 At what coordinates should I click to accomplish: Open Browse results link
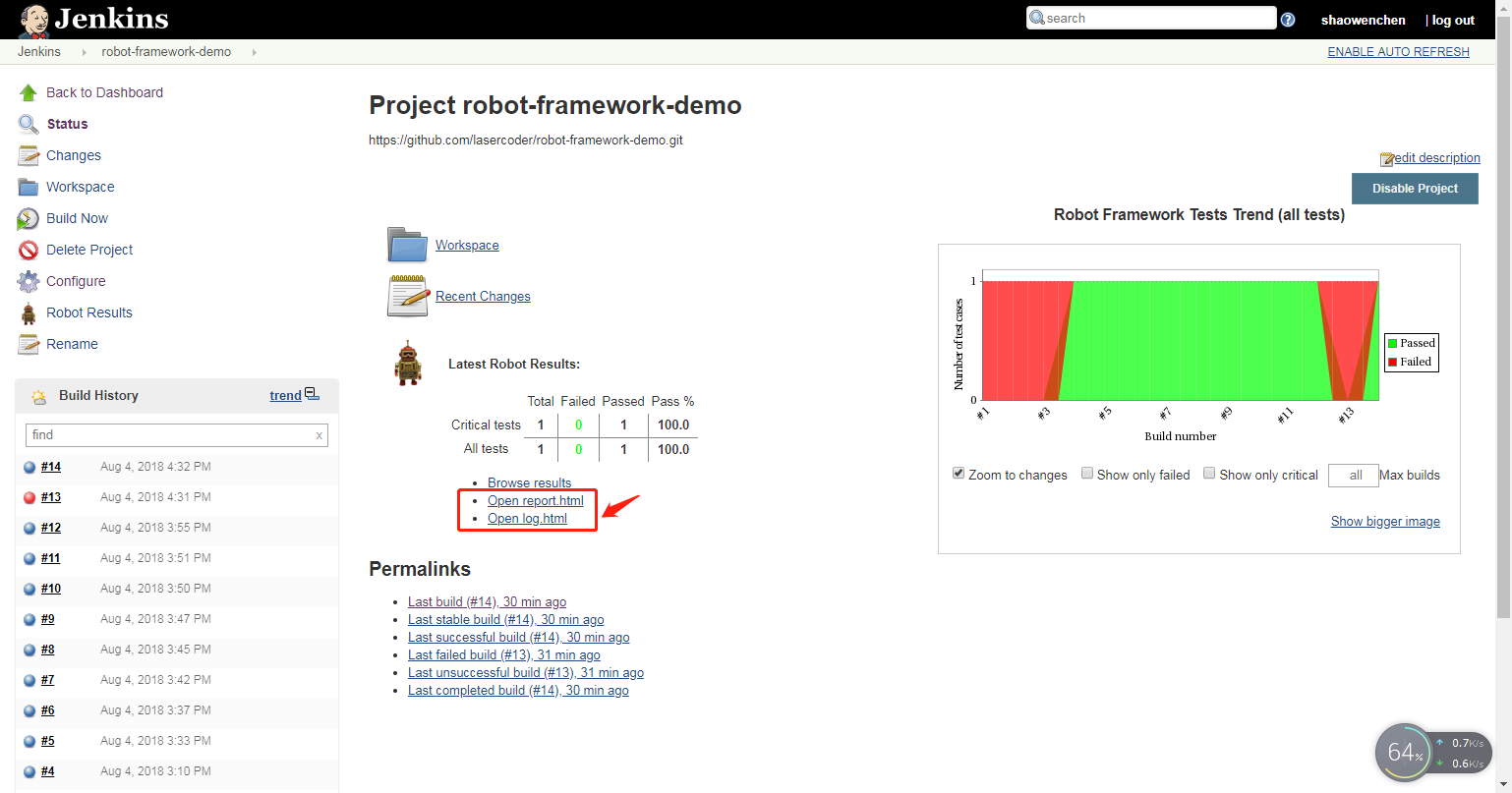pos(529,482)
